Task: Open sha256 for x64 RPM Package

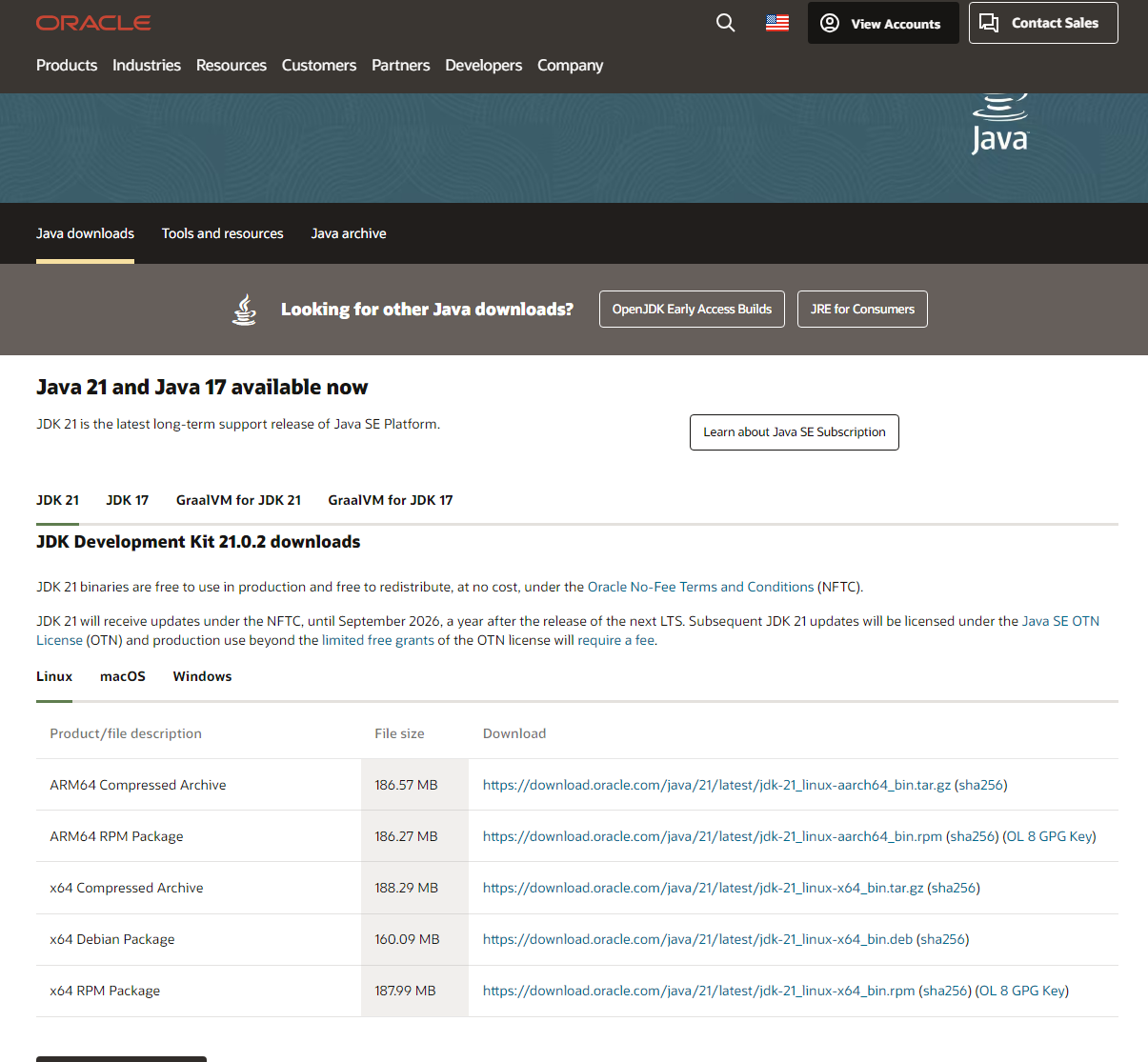Action: coord(945,991)
